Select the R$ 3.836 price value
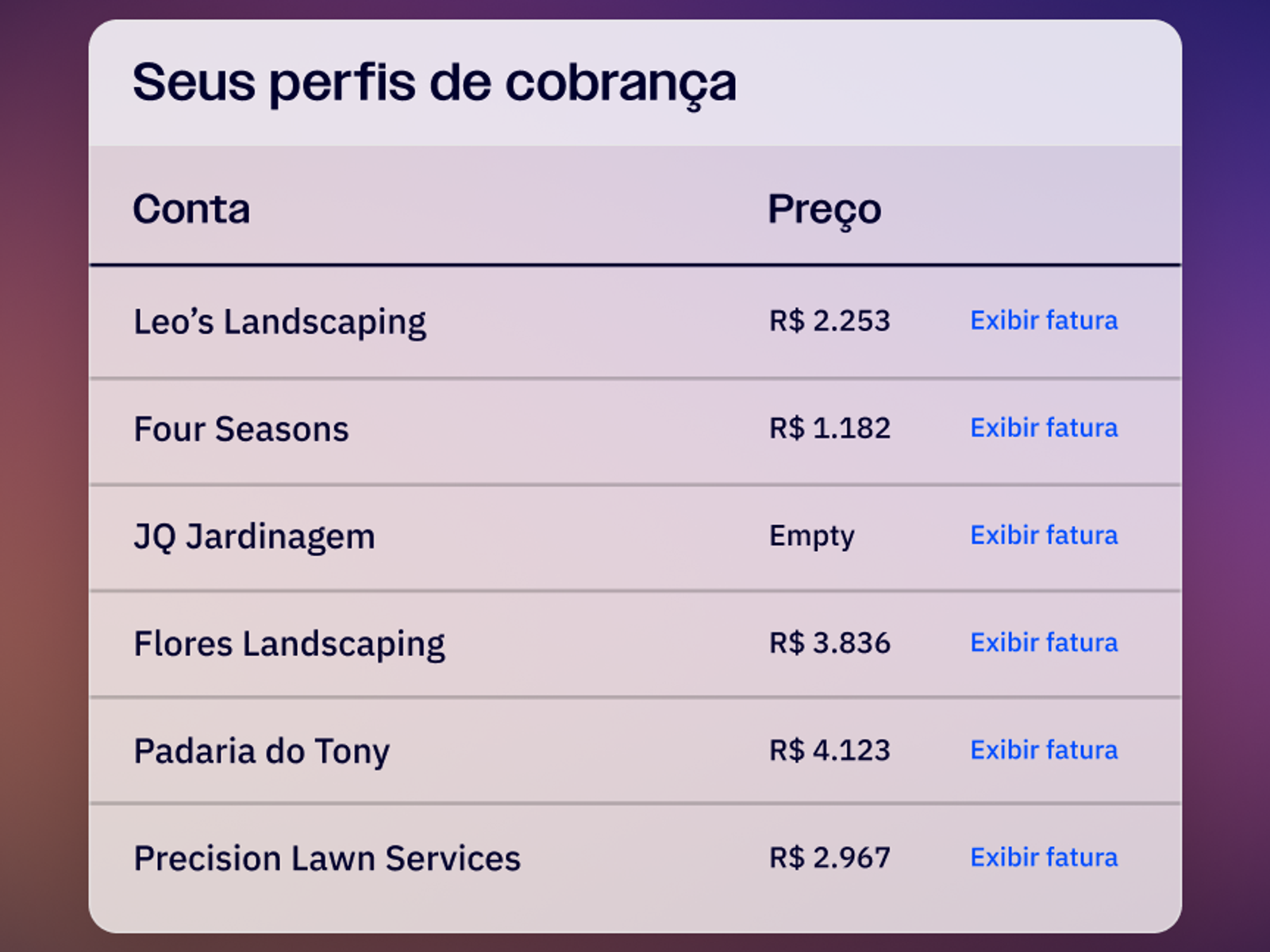 [829, 643]
